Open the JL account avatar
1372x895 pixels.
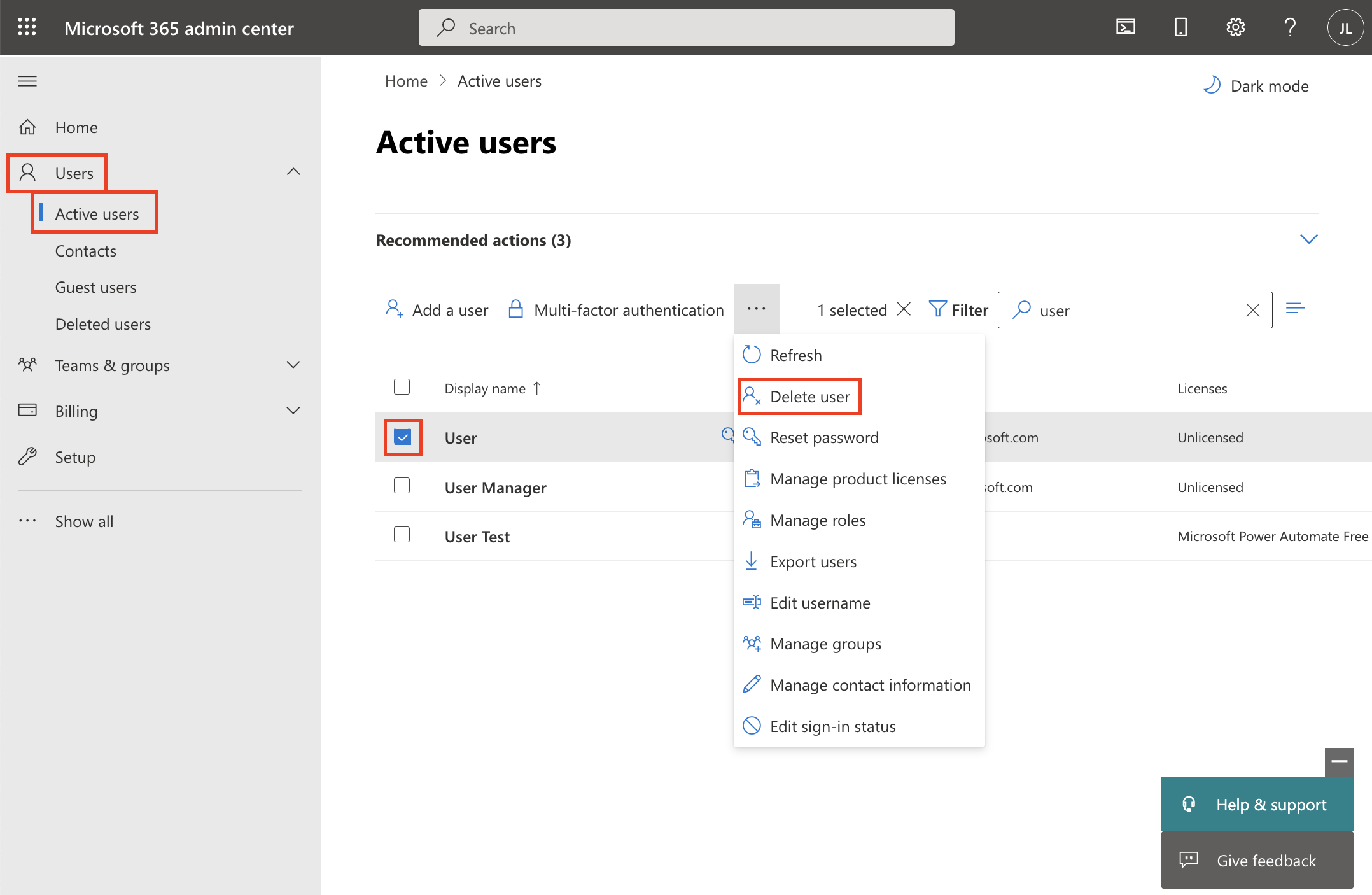pos(1345,27)
